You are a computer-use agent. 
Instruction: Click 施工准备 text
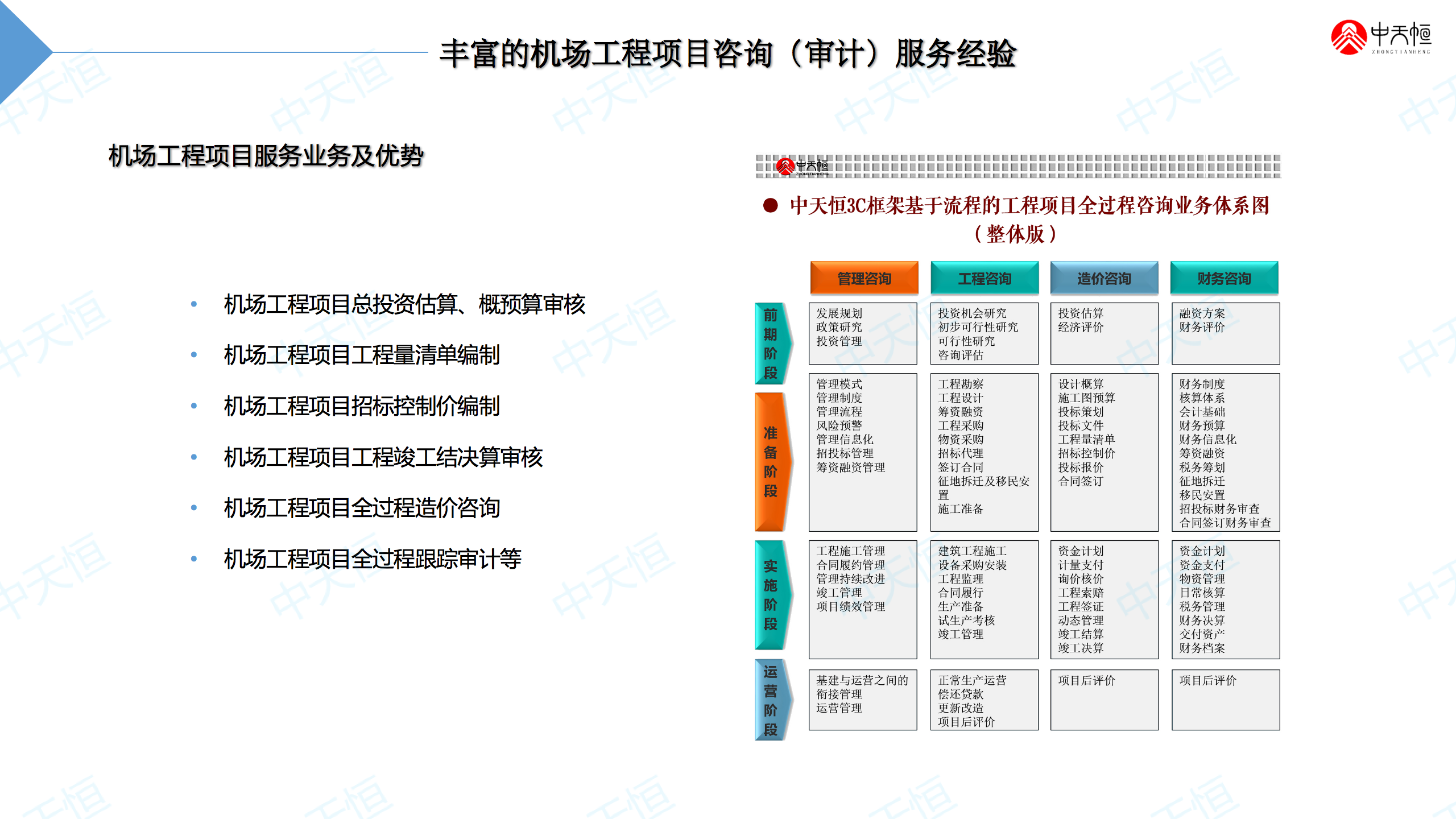coord(961,509)
